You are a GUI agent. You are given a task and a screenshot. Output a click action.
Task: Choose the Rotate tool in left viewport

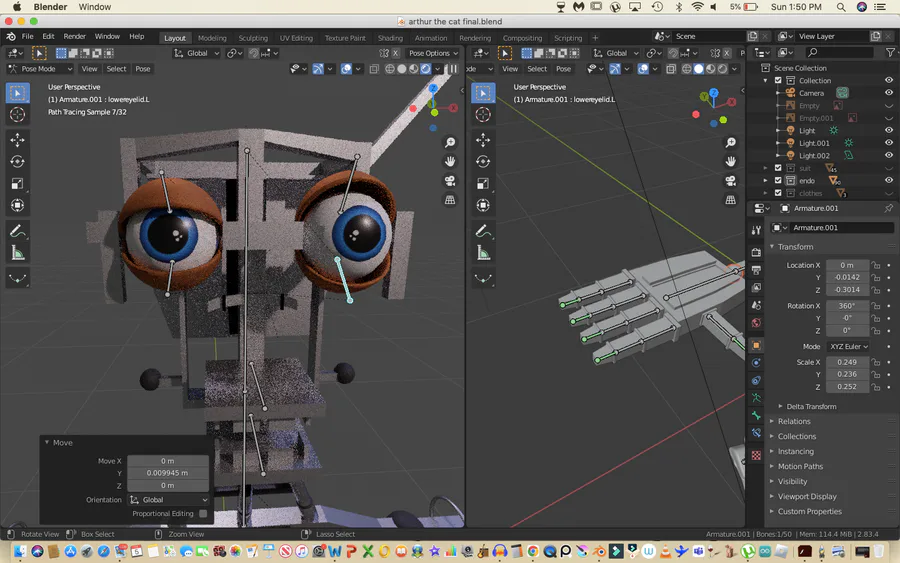tap(17, 162)
